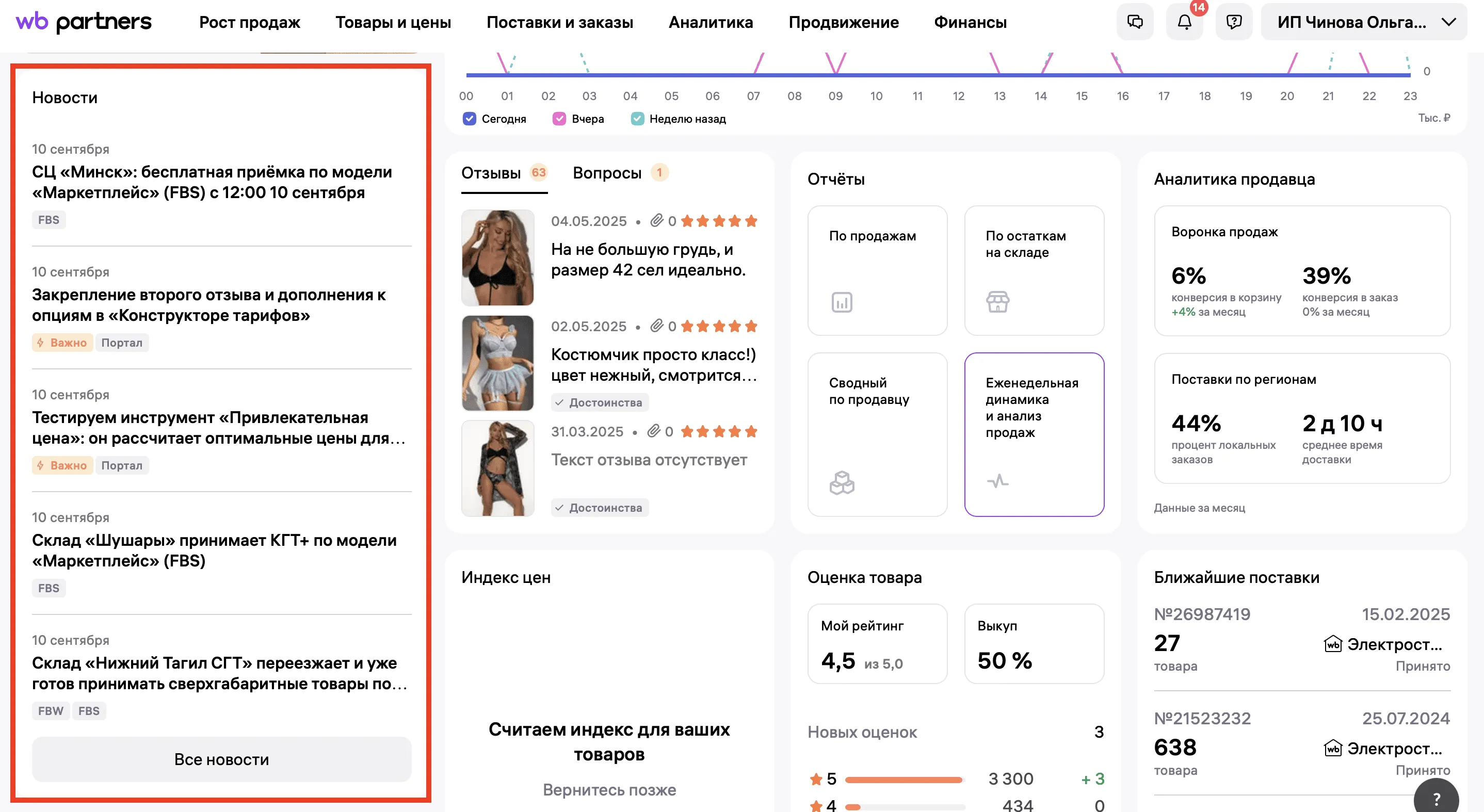
Task: Toggle the Вчера chart legend checkbox
Action: (x=559, y=119)
